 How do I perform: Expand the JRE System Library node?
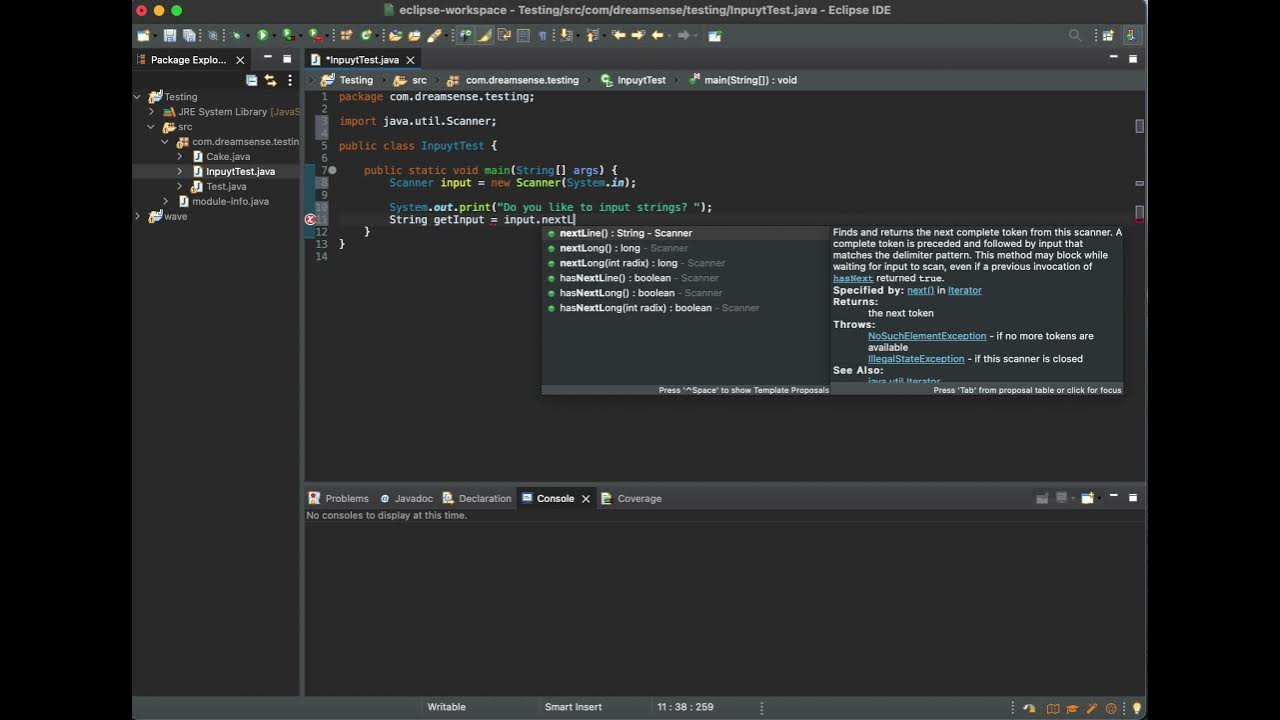tap(152, 112)
